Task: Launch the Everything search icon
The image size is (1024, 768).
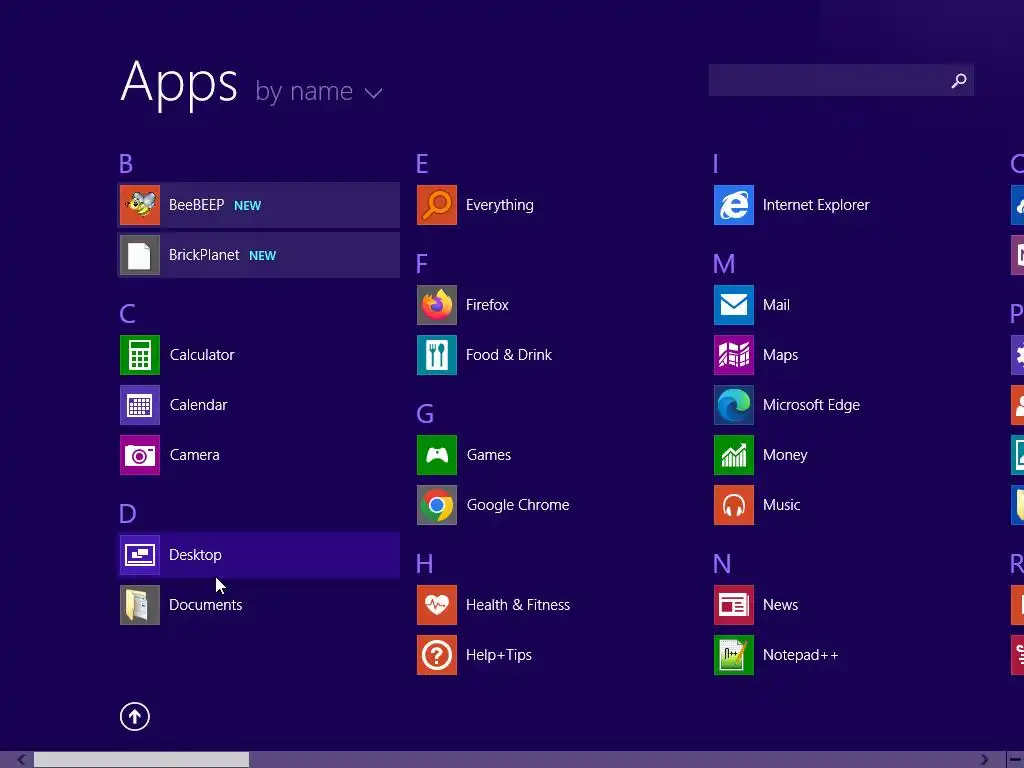Action: [437, 205]
